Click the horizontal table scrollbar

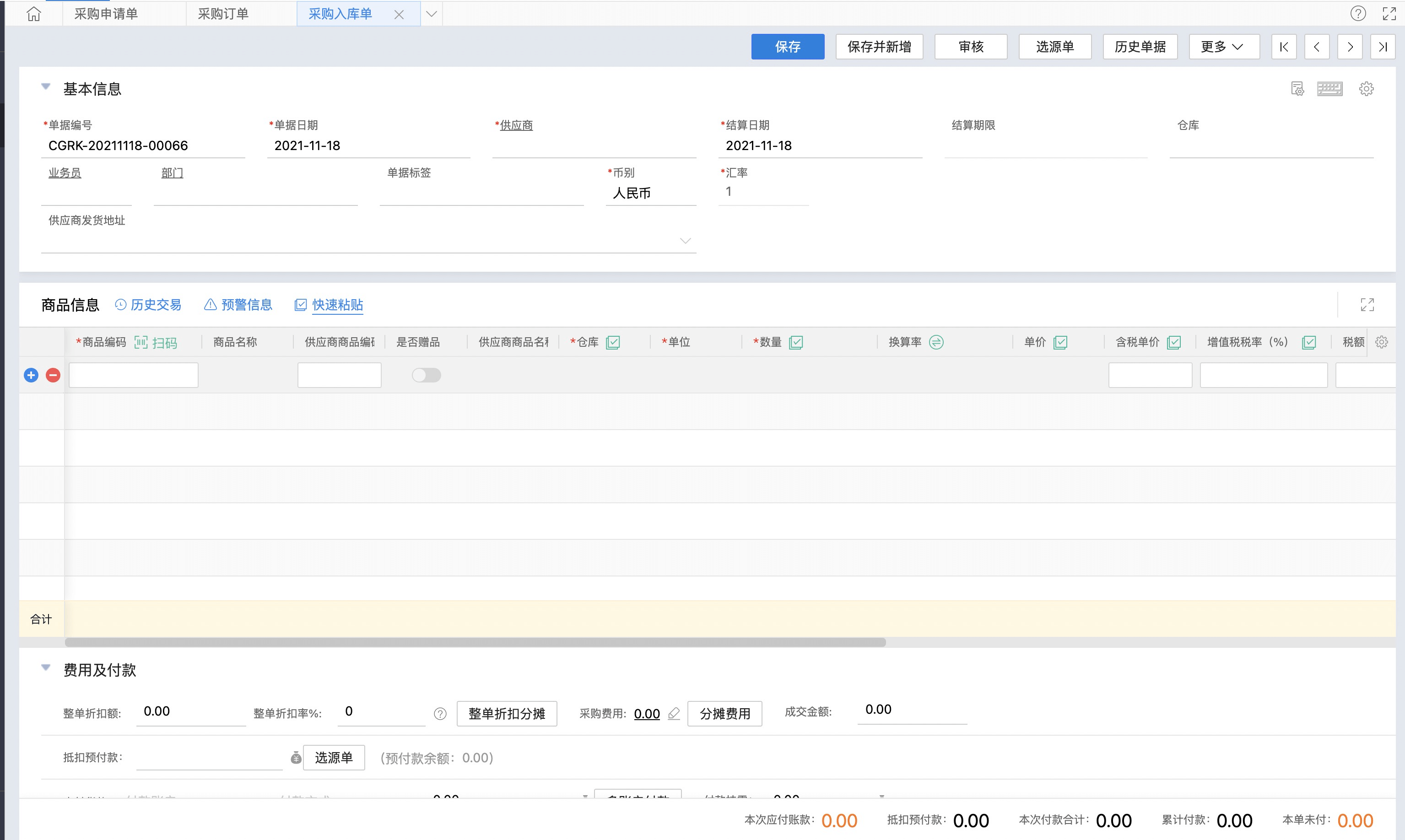coord(475,642)
